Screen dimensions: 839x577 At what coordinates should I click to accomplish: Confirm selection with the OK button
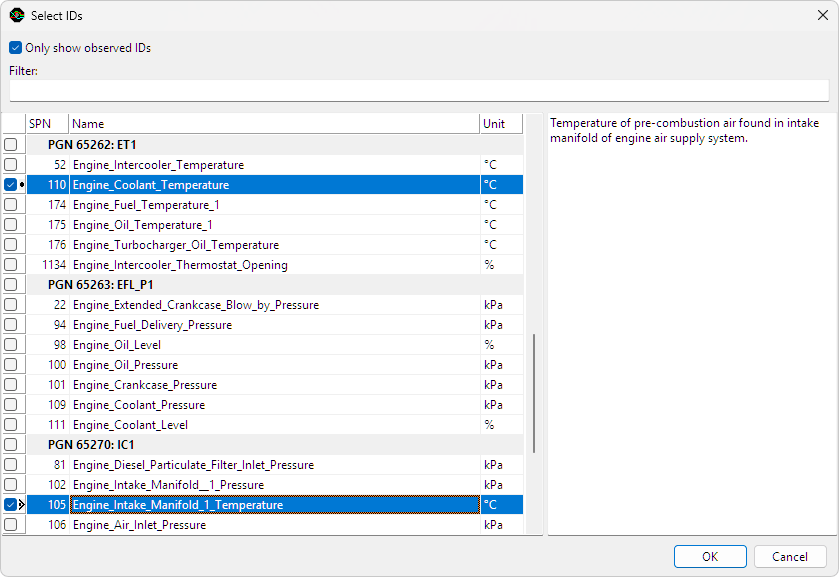click(x=710, y=557)
